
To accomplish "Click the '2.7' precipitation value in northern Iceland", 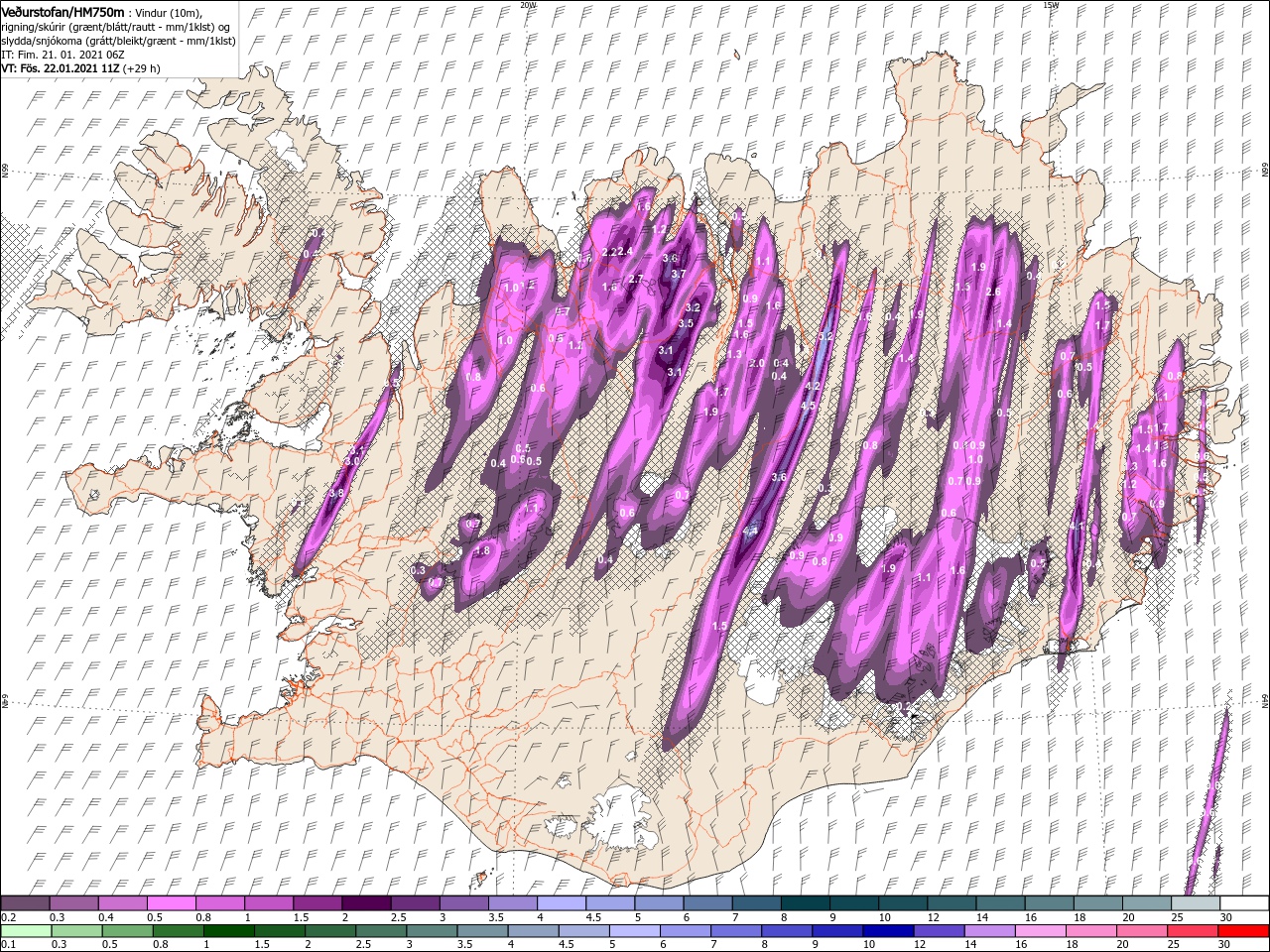I will [x=636, y=279].
